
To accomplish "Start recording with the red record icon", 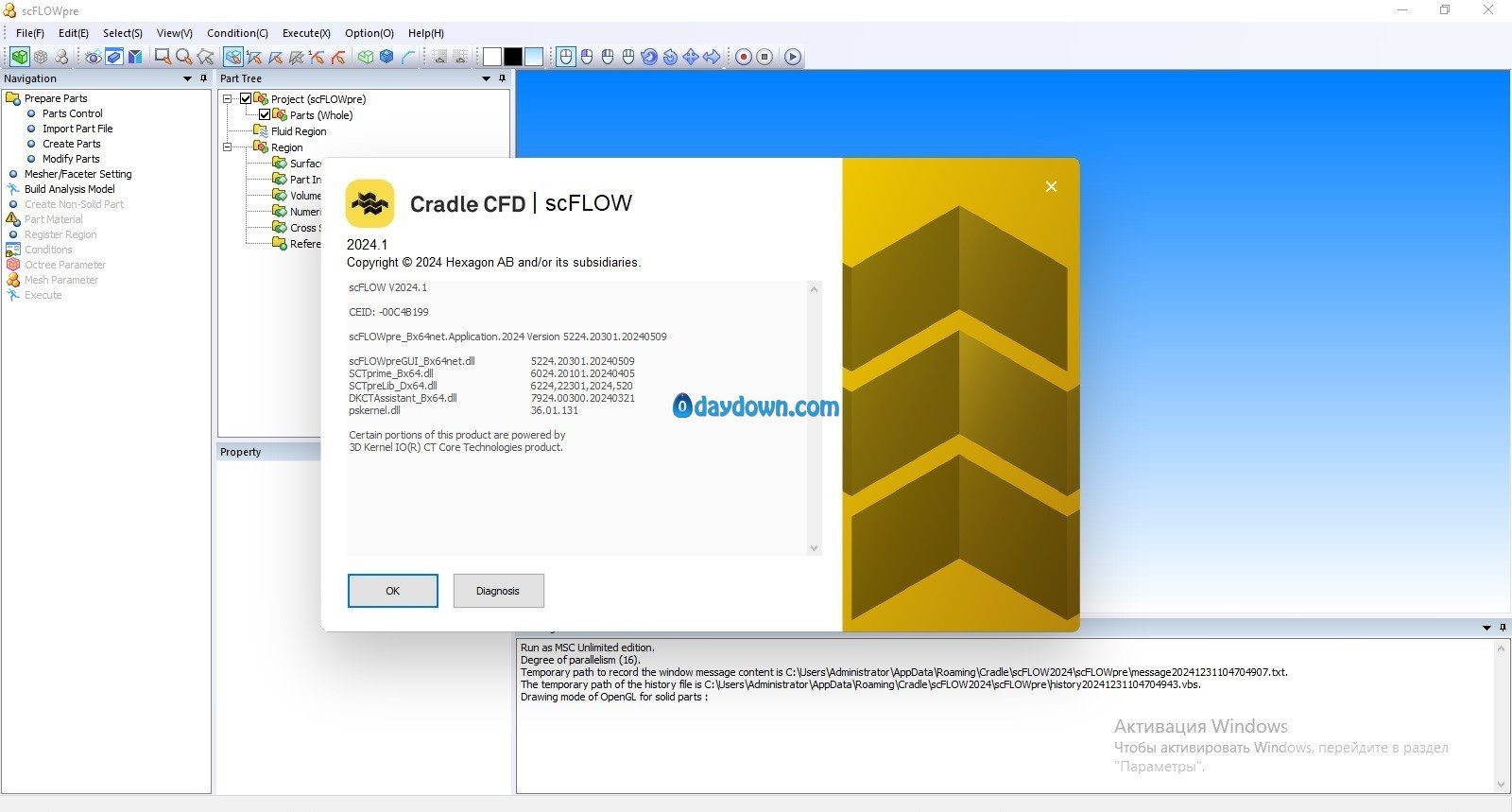I will (744, 57).
